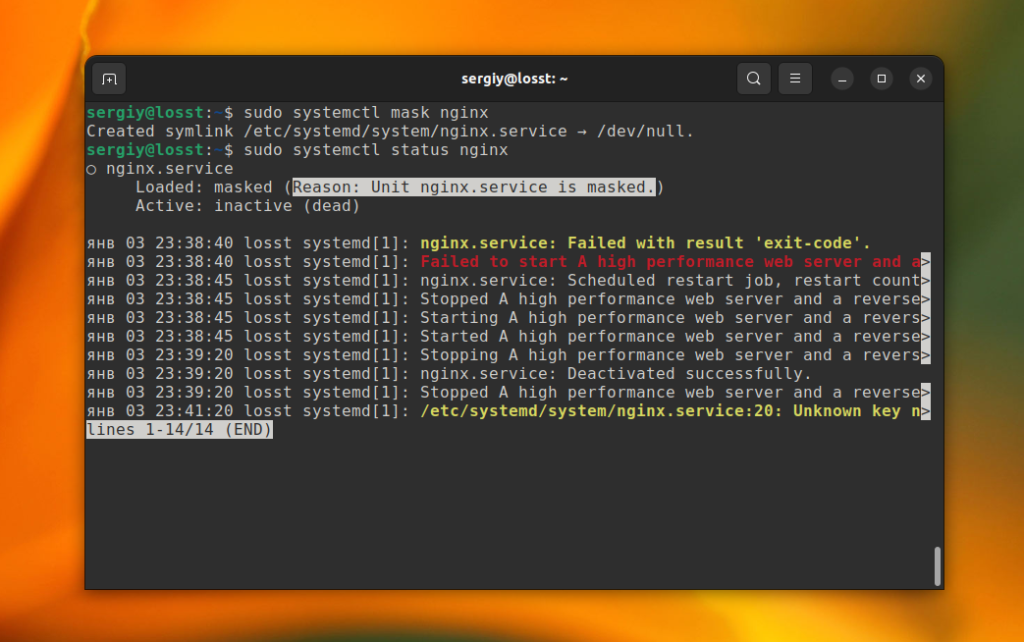The height and width of the screenshot is (642, 1024).
Task: Click the truncation arrow on the 'Scheduled restart job' line
Action: click(925, 281)
